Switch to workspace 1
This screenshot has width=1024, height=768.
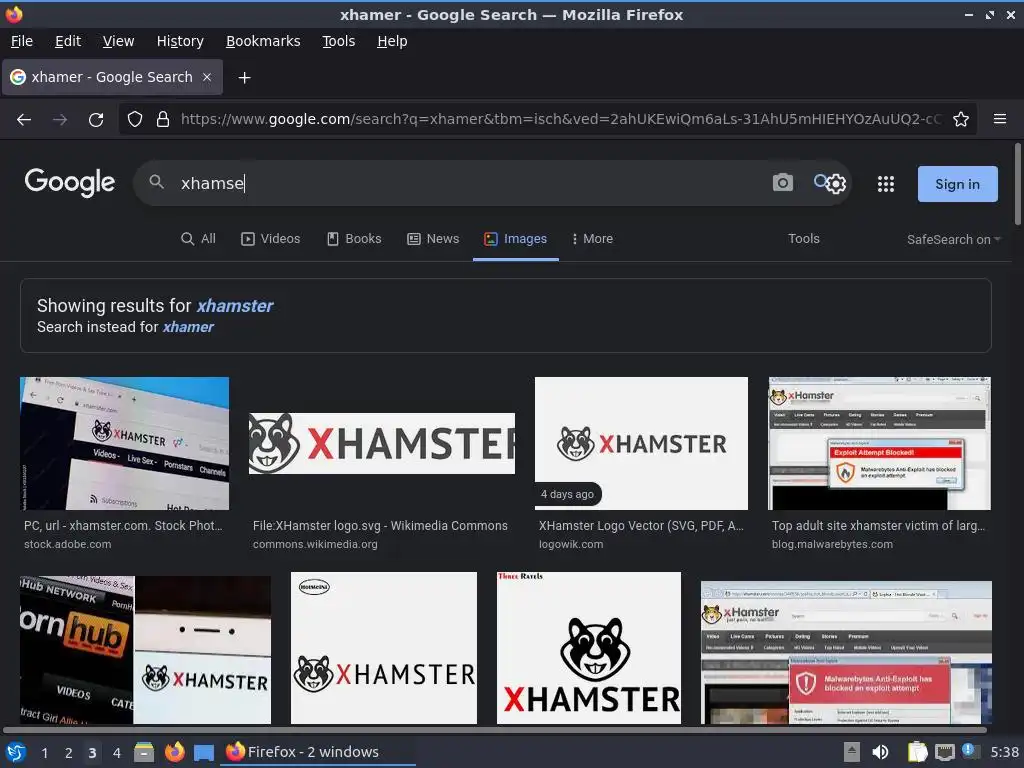pos(44,753)
